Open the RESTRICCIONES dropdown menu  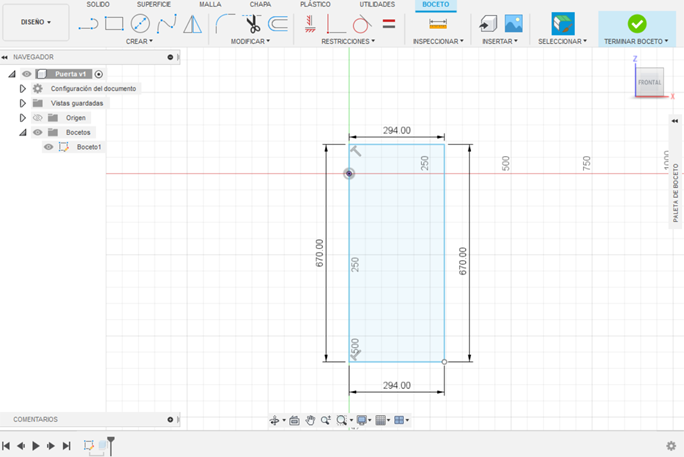[348, 41]
